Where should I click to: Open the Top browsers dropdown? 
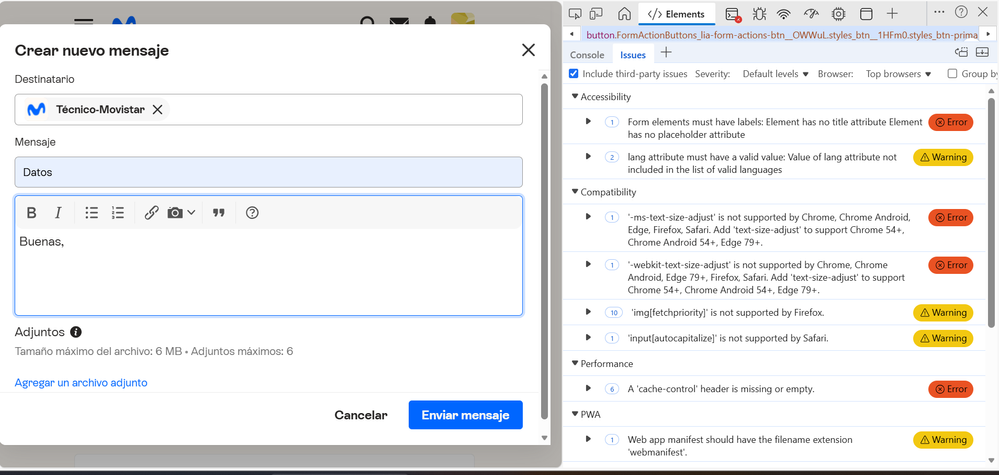[x=898, y=74]
